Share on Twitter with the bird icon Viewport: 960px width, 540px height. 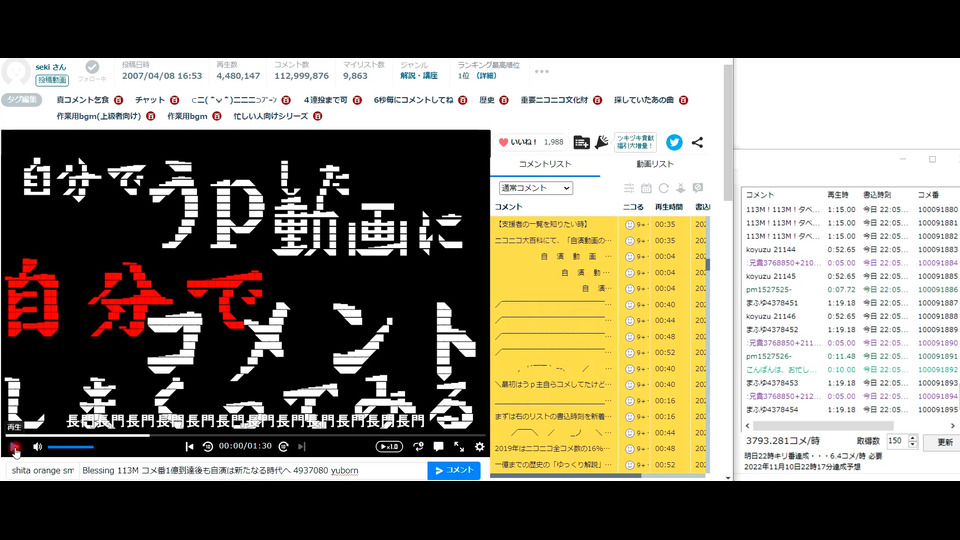tap(674, 142)
